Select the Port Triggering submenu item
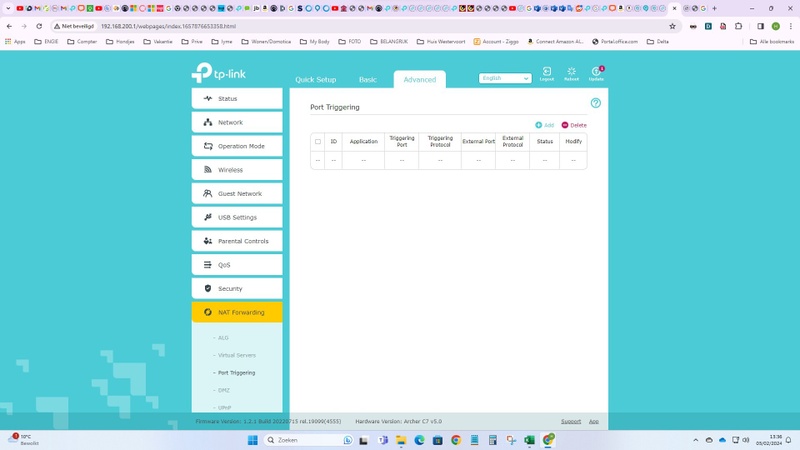Screen dimensions: 800x450 (x=236, y=373)
